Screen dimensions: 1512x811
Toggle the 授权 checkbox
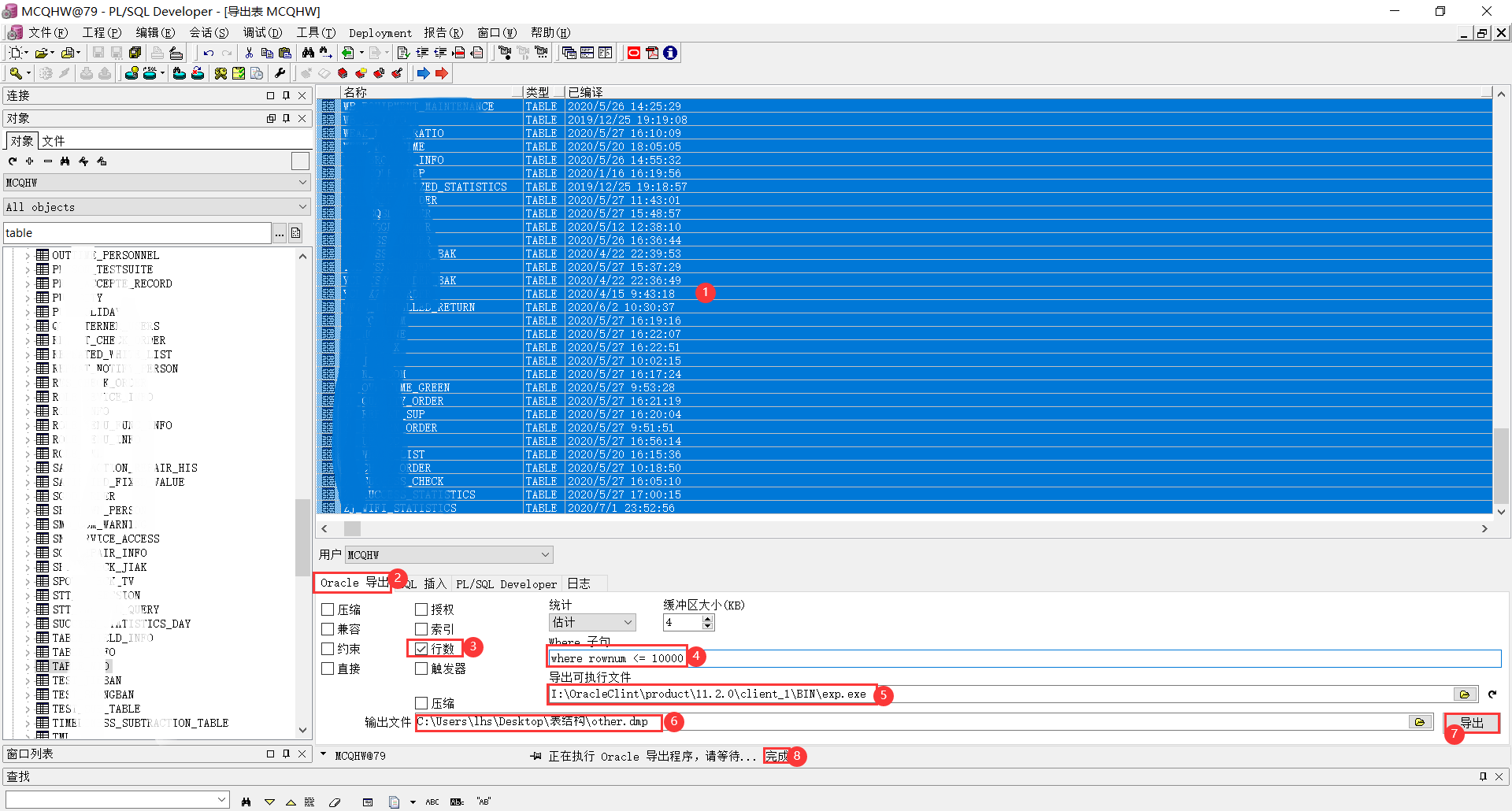coord(421,609)
